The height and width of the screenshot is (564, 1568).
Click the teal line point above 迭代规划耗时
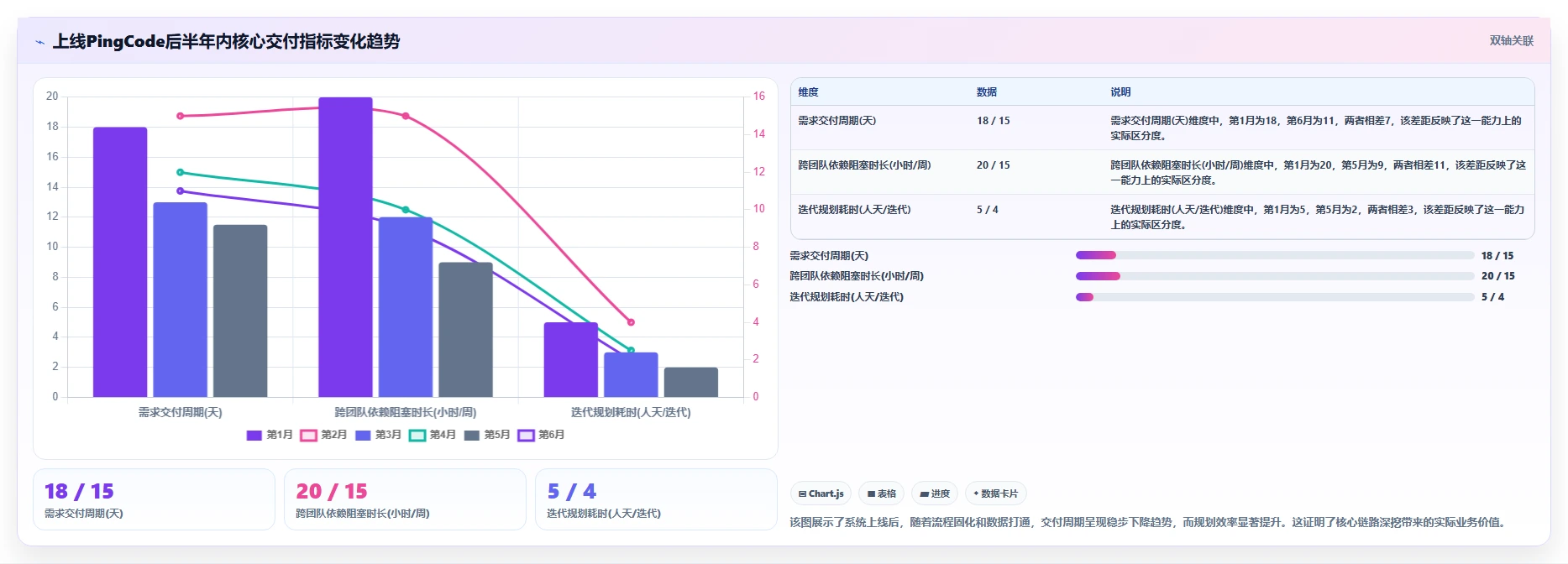coord(631,350)
